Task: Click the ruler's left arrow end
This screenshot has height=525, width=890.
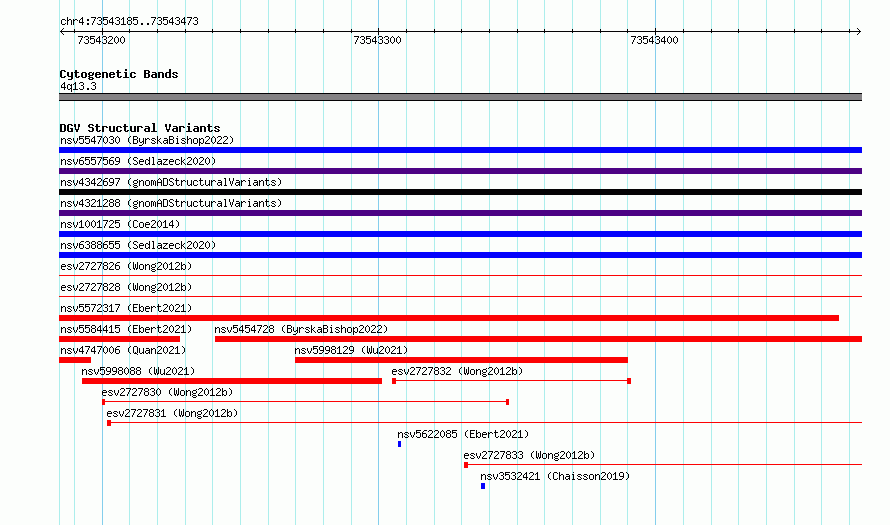Action: 62,32
